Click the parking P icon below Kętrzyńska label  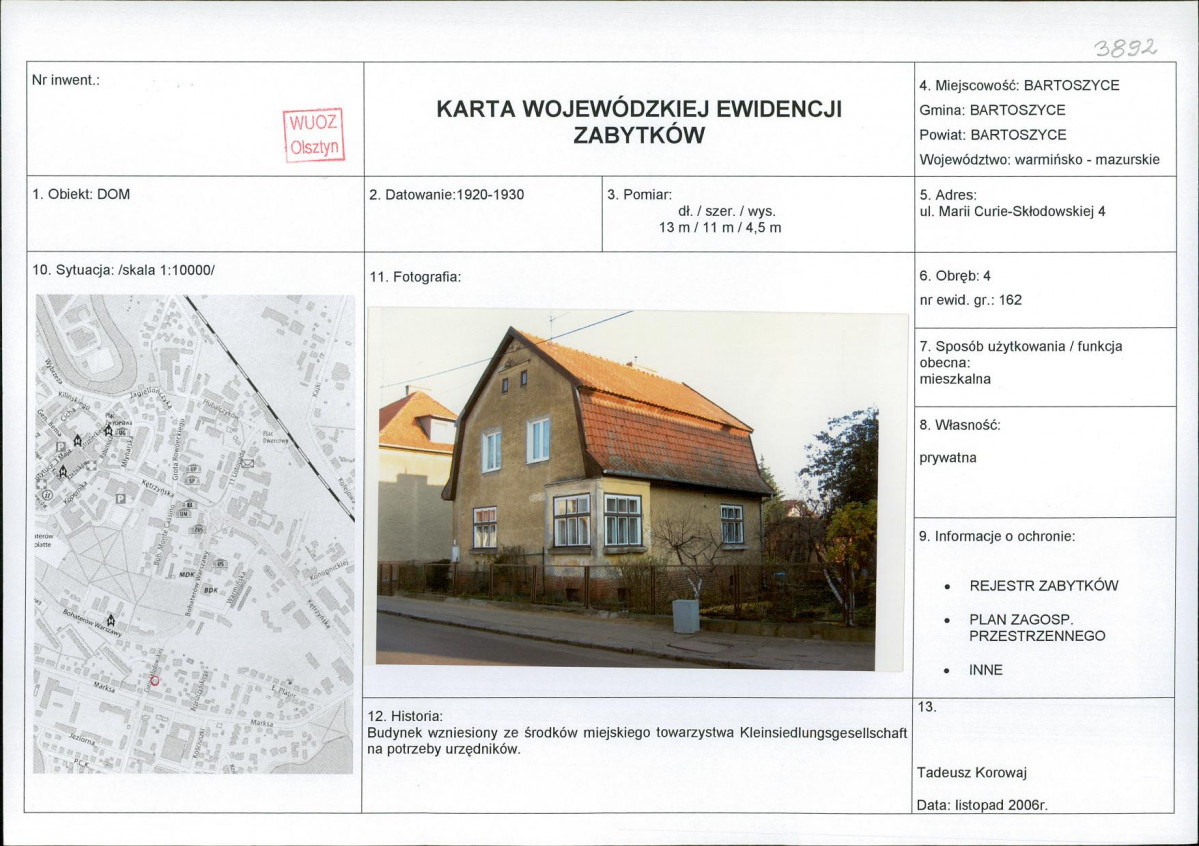click(121, 499)
